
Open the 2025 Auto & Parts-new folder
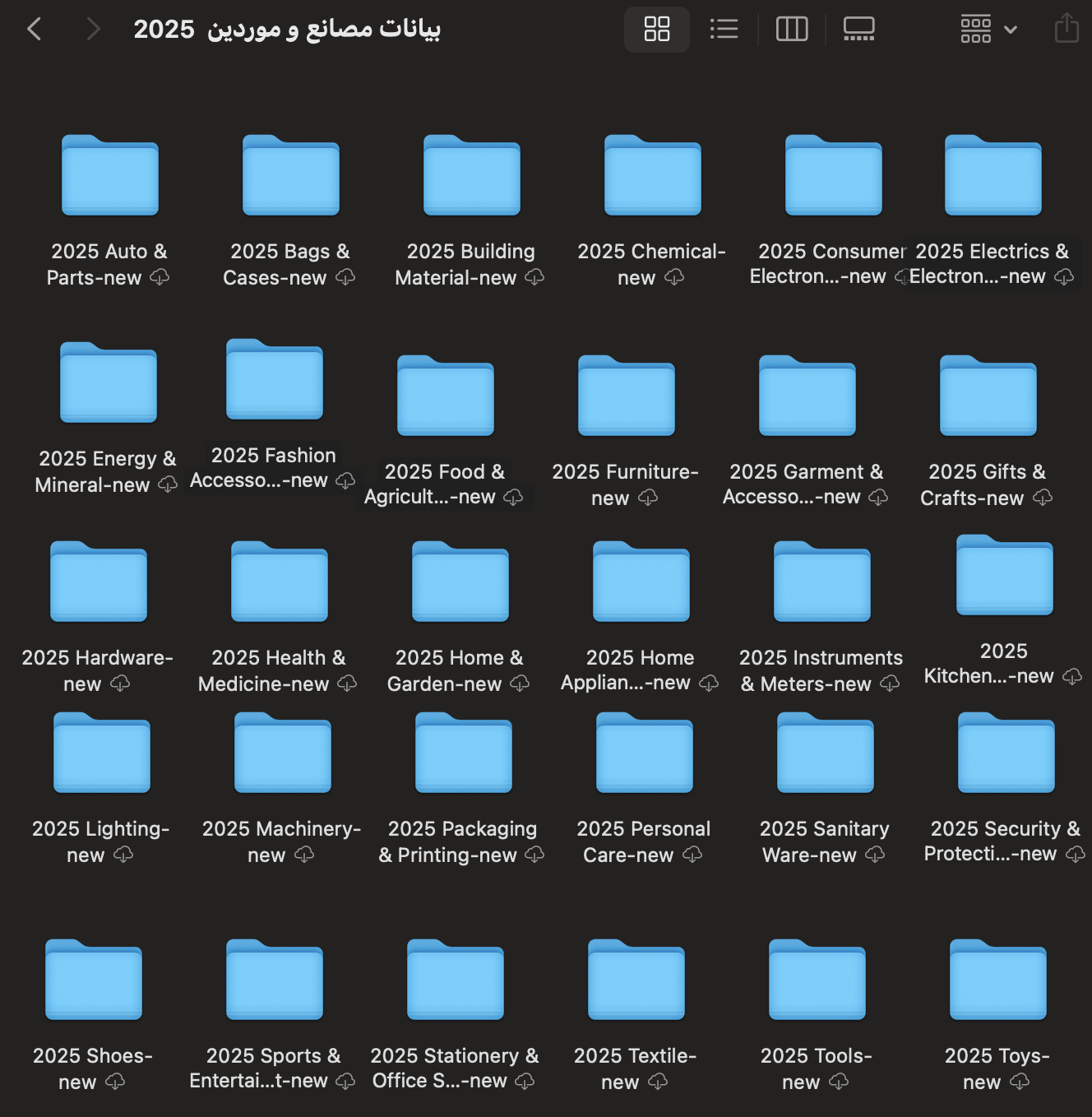pos(110,175)
